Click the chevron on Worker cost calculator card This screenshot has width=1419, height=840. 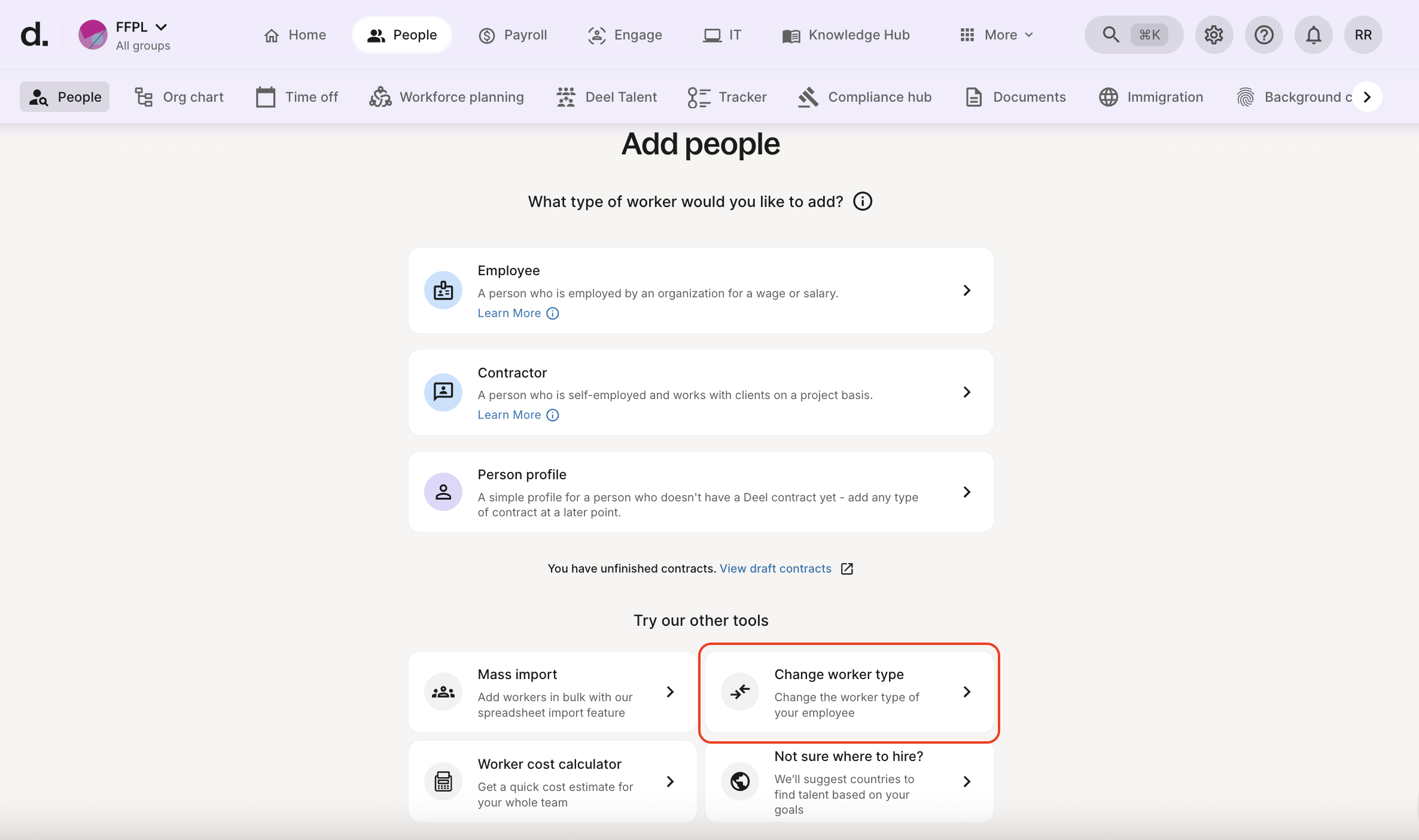point(670,781)
